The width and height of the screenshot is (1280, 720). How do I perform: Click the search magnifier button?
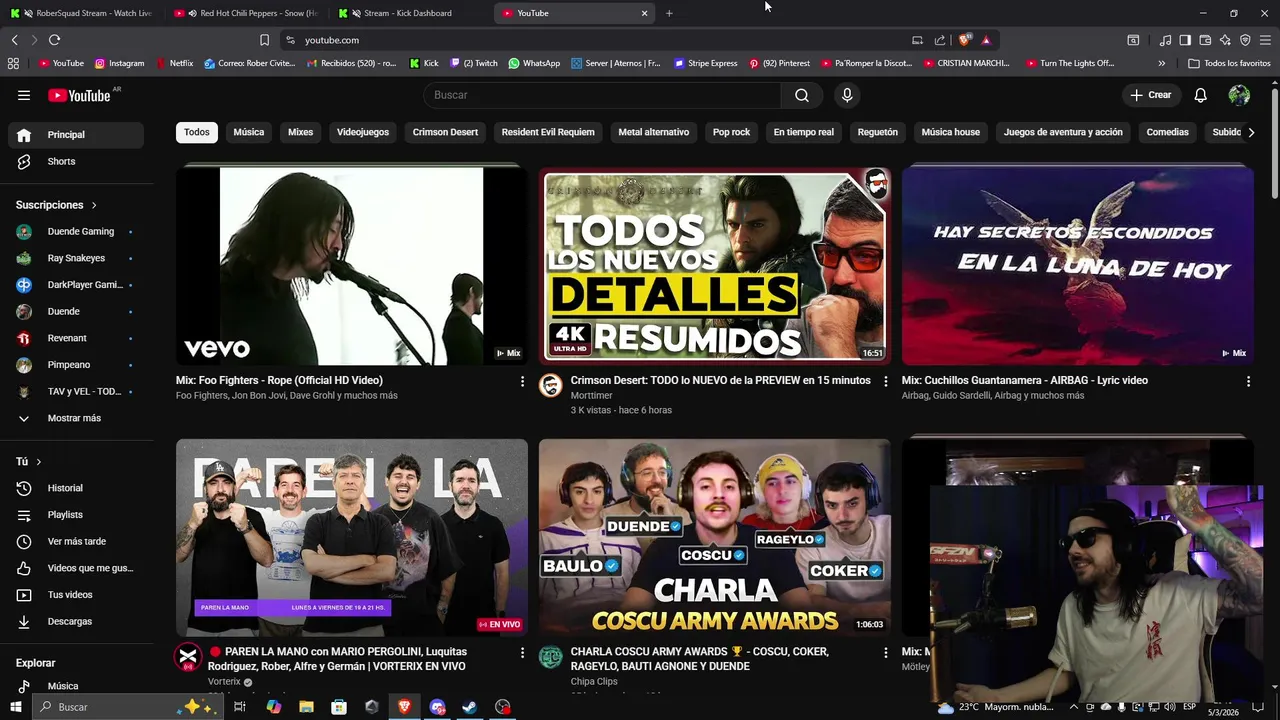click(802, 95)
